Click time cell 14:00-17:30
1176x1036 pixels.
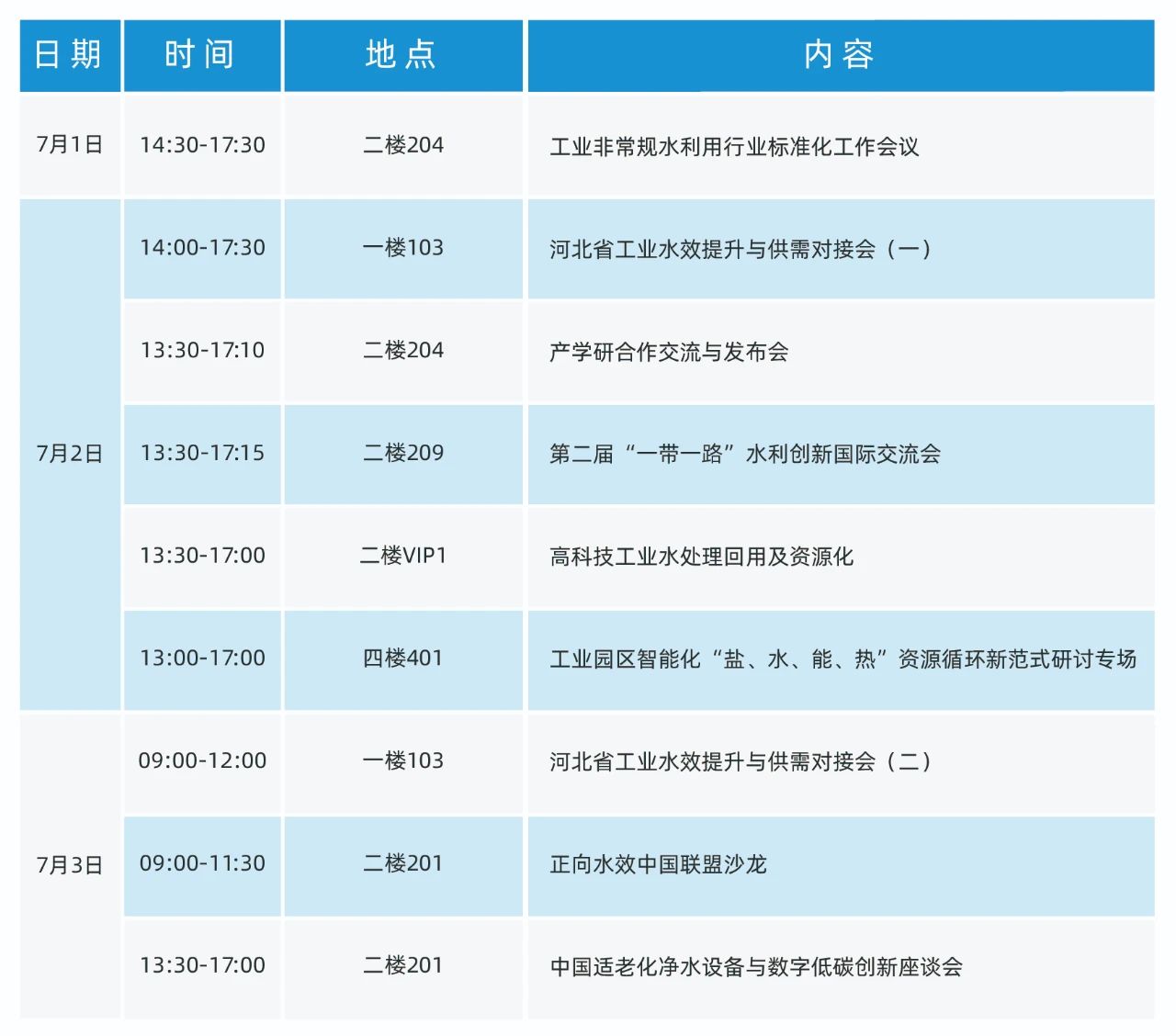(202, 248)
